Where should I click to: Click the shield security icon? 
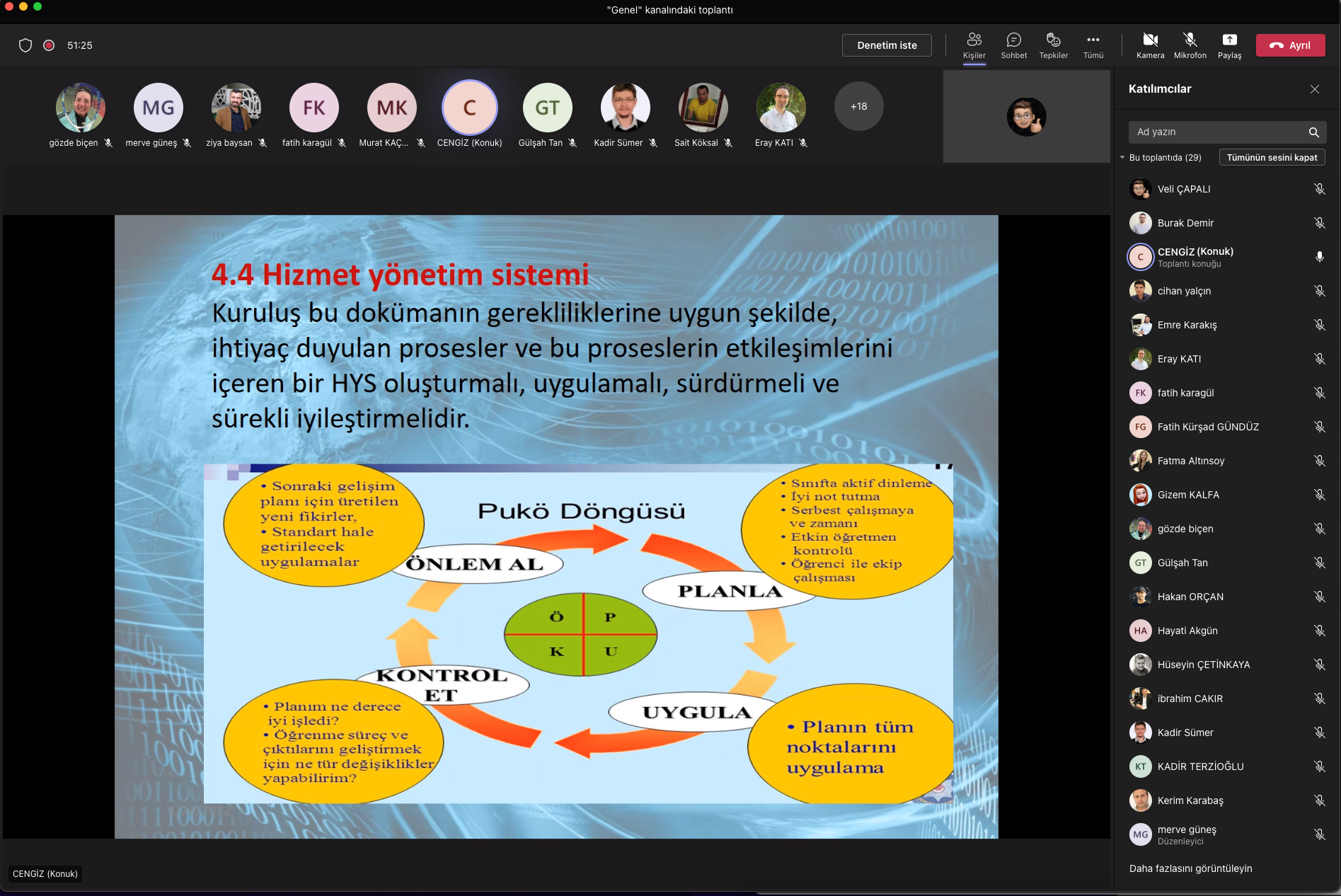pyautogui.click(x=25, y=45)
